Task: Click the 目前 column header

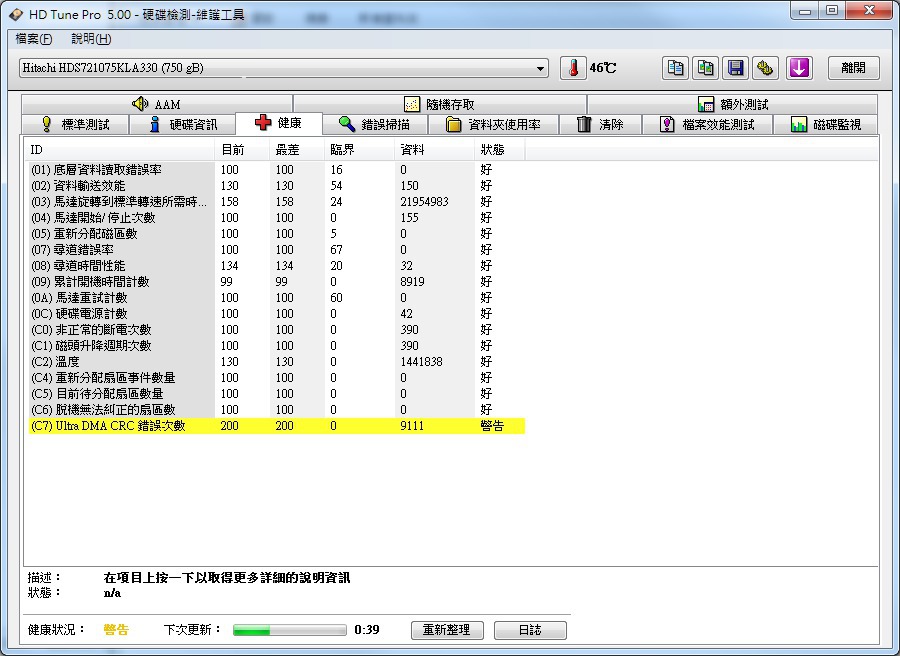Action: click(x=242, y=150)
